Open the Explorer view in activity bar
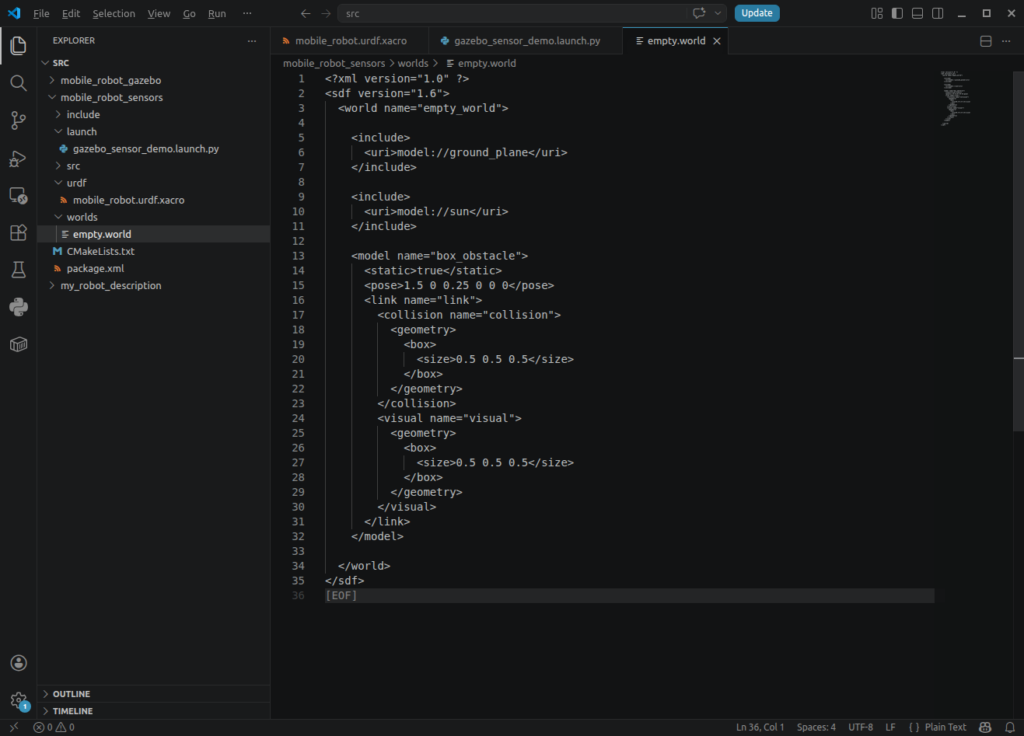 (x=18, y=45)
